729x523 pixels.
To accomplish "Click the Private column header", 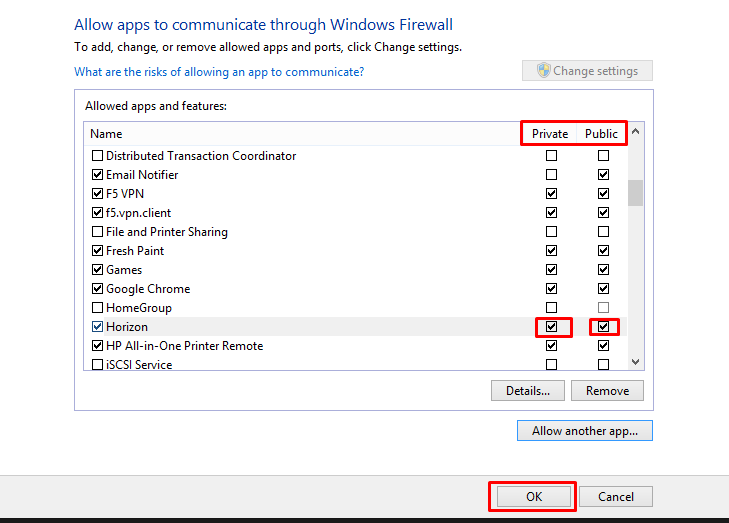I will (550, 134).
